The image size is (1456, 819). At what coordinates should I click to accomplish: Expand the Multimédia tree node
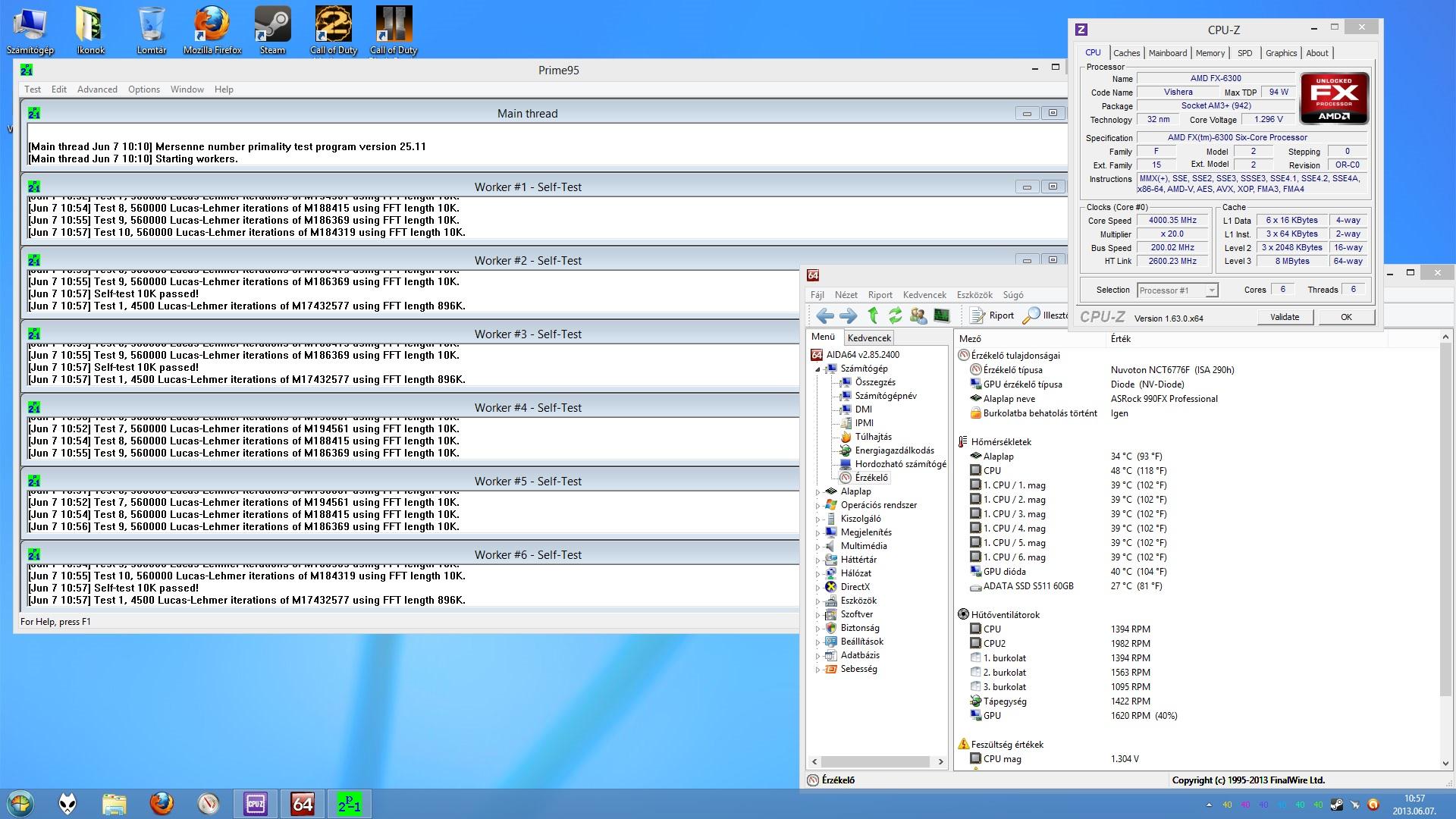(818, 547)
